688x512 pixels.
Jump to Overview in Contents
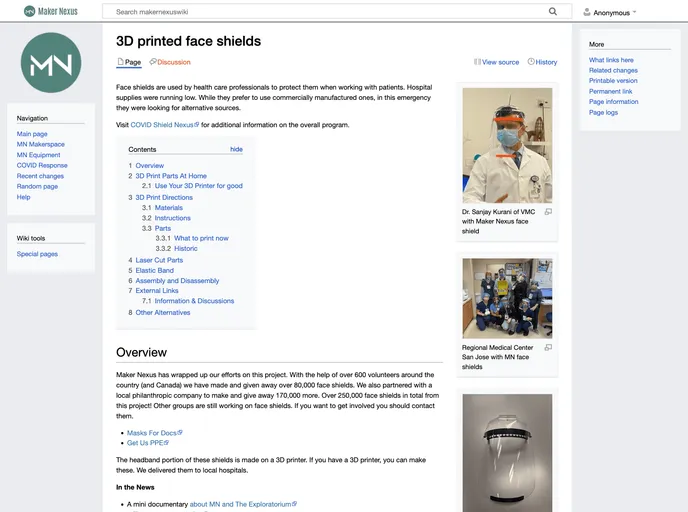pos(150,165)
